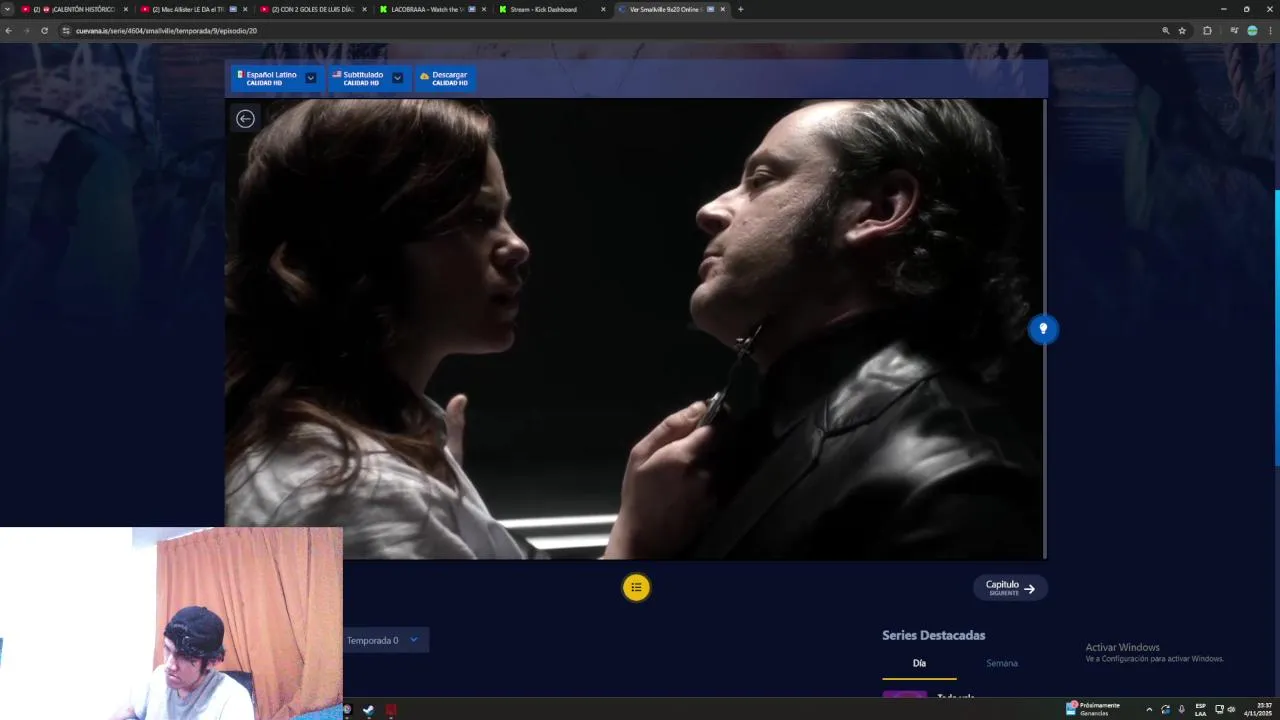Open the browser extensions puzzle icon
Image resolution: width=1280 pixels, height=720 pixels.
tap(1207, 31)
